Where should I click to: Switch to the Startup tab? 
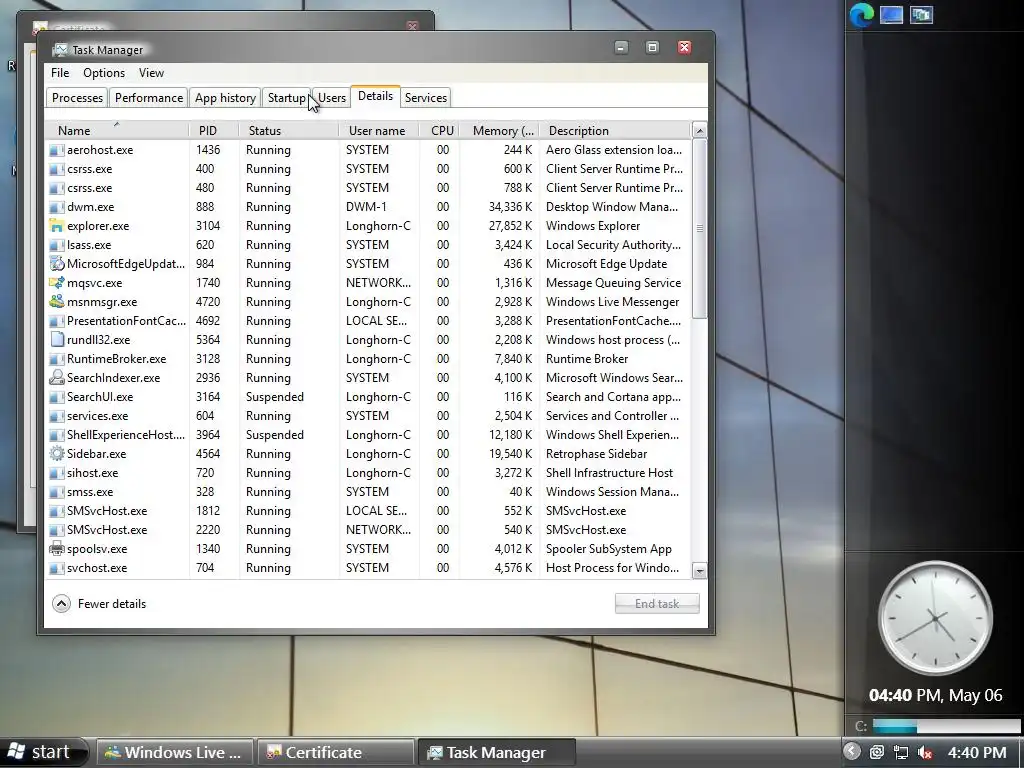pyautogui.click(x=286, y=97)
